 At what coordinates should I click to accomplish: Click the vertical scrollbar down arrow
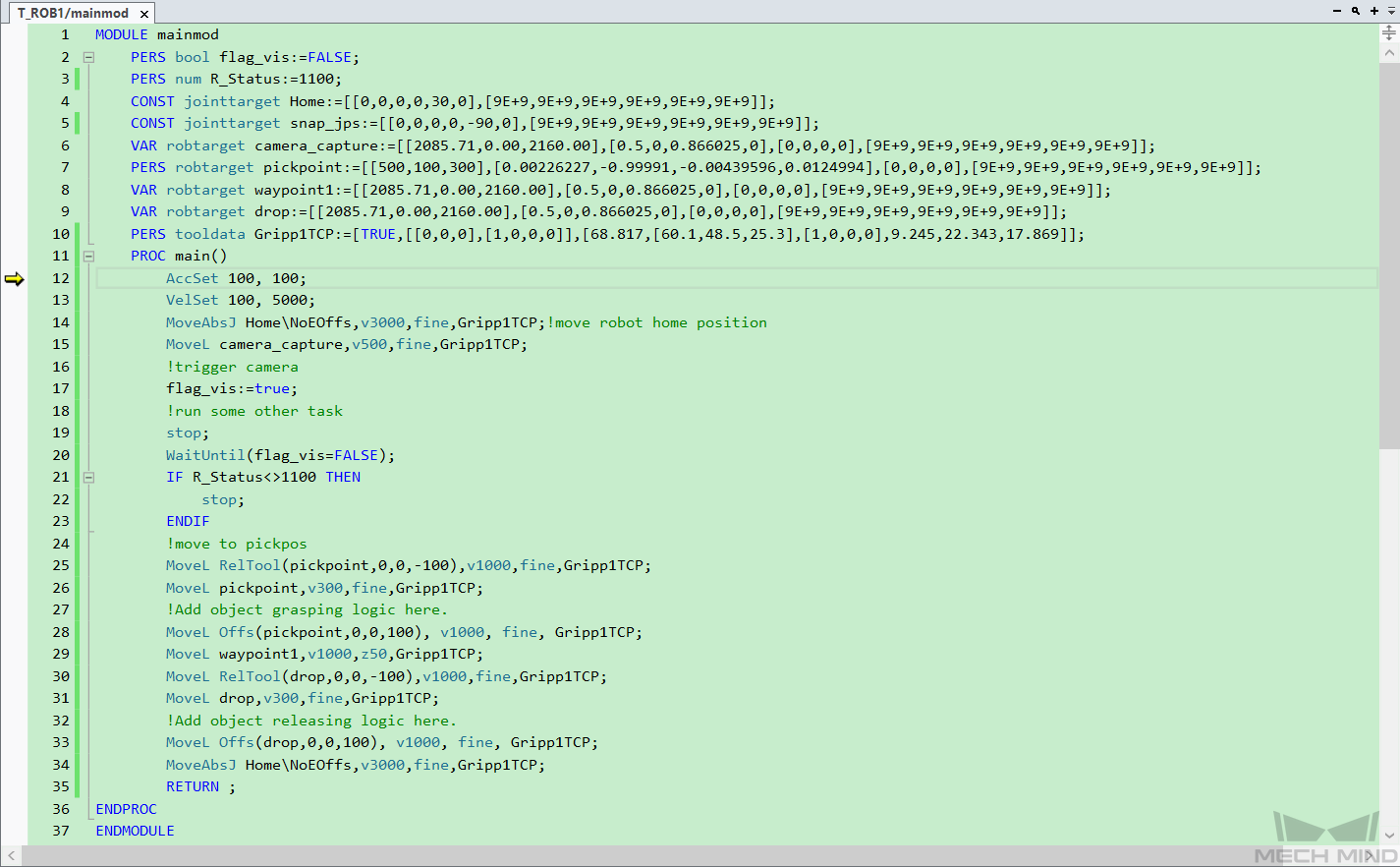click(x=1389, y=835)
